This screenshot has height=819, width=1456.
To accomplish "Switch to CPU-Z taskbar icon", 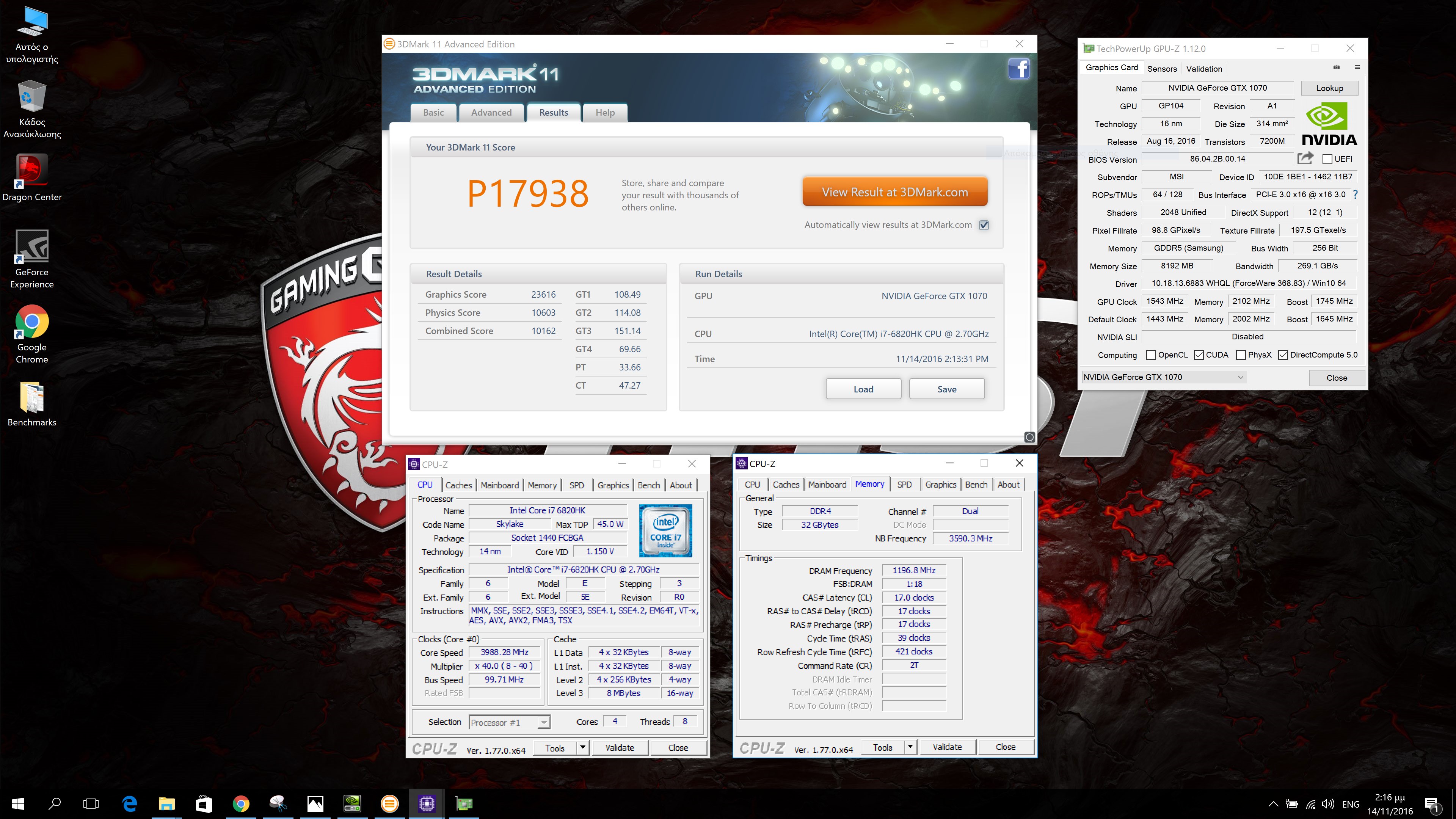I will pos(426,804).
